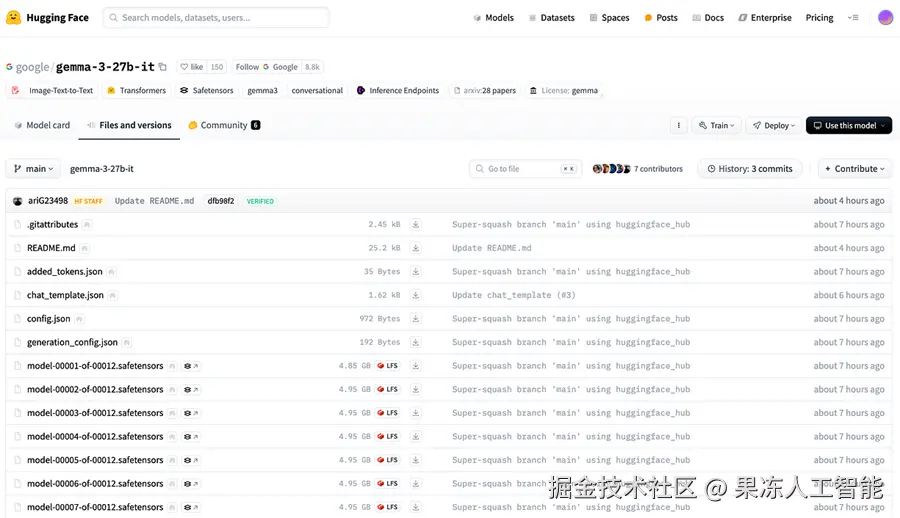Open the config.json file
900x518 pixels.
coord(49,319)
